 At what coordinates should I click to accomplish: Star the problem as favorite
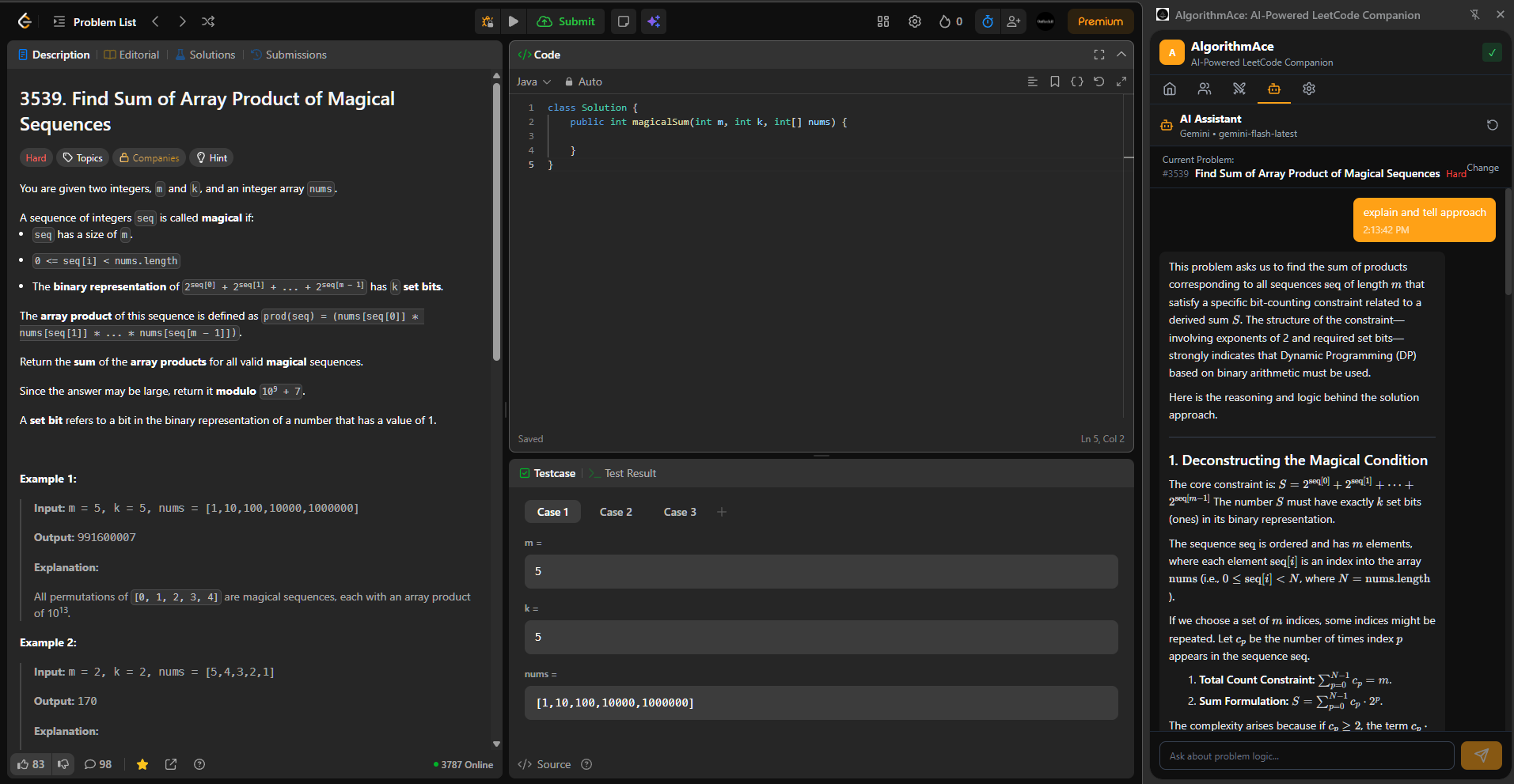pos(142,764)
